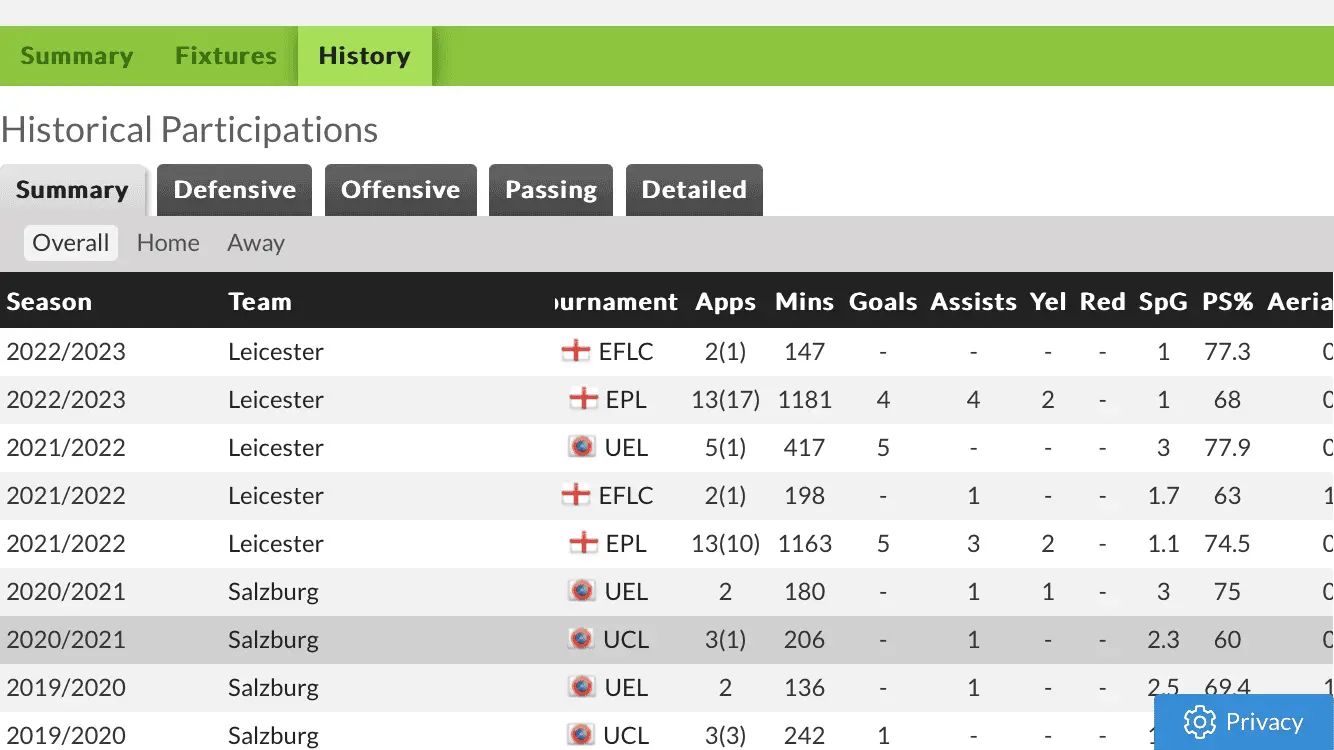Open the Passing statistics tab
The width and height of the screenshot is (1334, 750).
point(551,190)
